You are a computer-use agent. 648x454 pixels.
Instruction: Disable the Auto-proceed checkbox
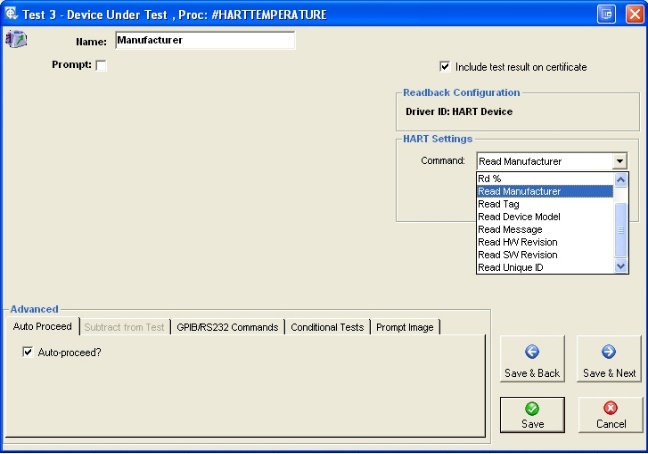click(x=28, y=353)
